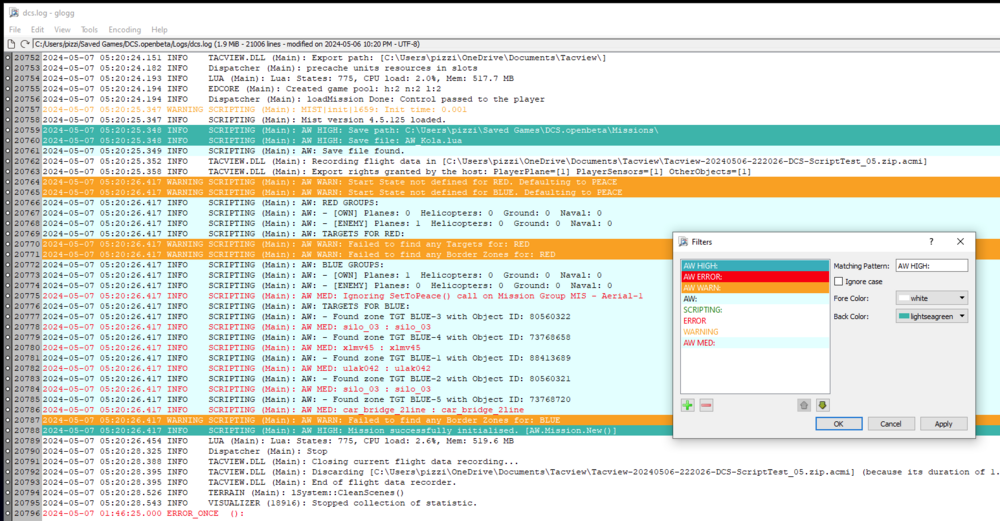Click the reload file icon in the toolbar
Image resolution: width=1000 pixels, height=521 pixels.
(x=25, y=44)
